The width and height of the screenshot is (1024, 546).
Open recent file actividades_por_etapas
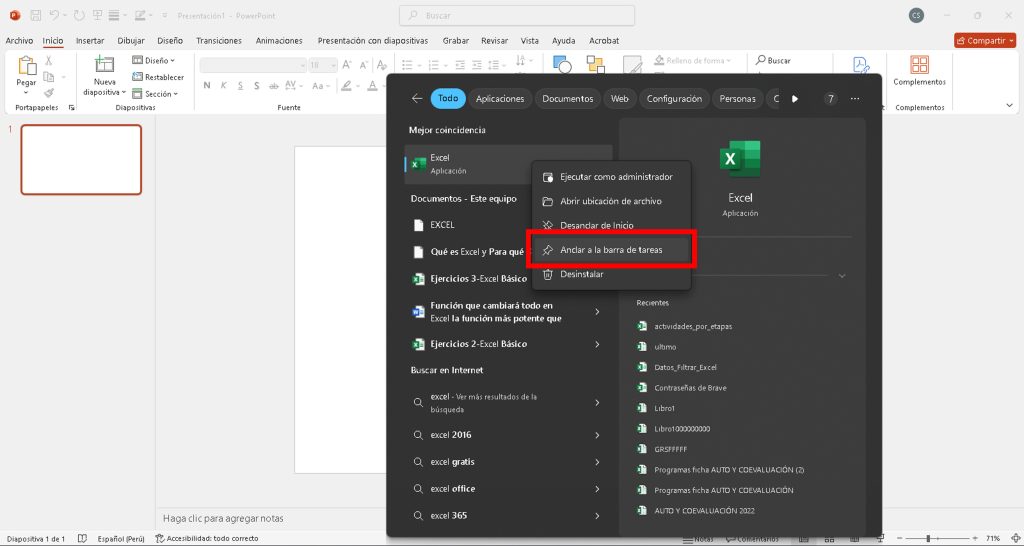pyautogui.click(x=693, y=326)
